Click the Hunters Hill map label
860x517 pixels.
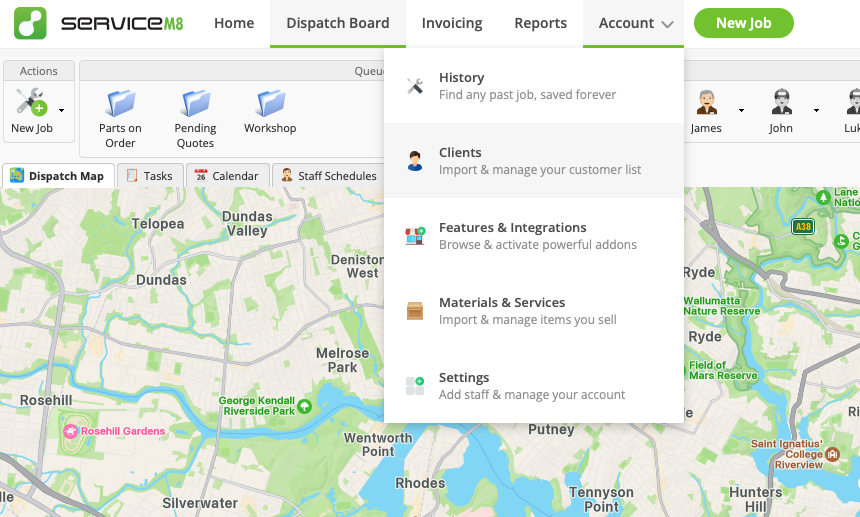pos(756,499)
